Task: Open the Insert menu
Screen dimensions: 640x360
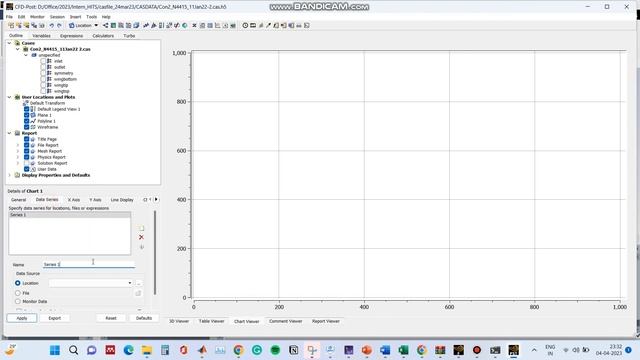Action: point(76,17)
